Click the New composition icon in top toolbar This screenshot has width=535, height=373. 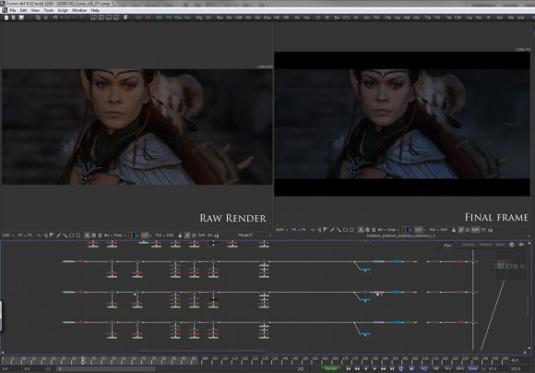(x=6, y=17)
